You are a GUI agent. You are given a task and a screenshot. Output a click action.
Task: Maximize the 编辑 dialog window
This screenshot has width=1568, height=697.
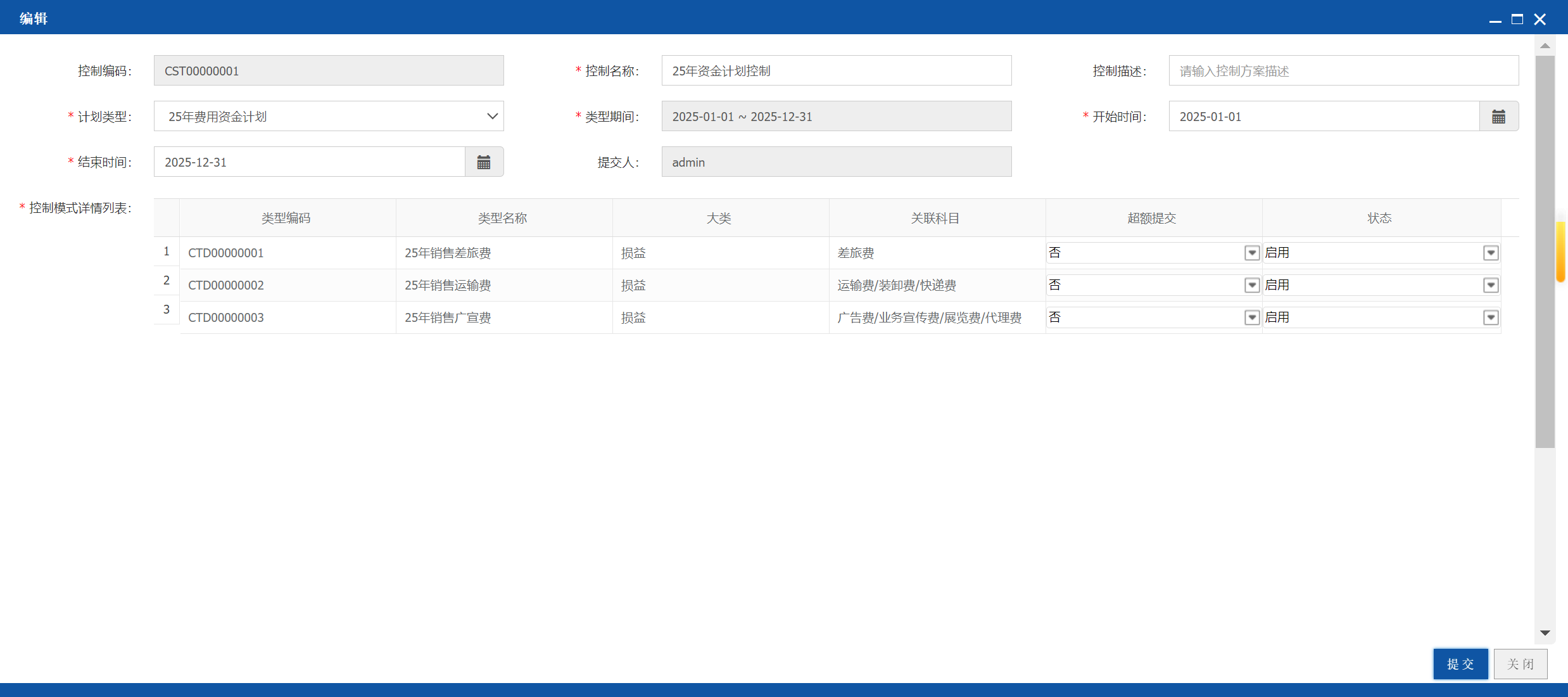(1517, 20)
